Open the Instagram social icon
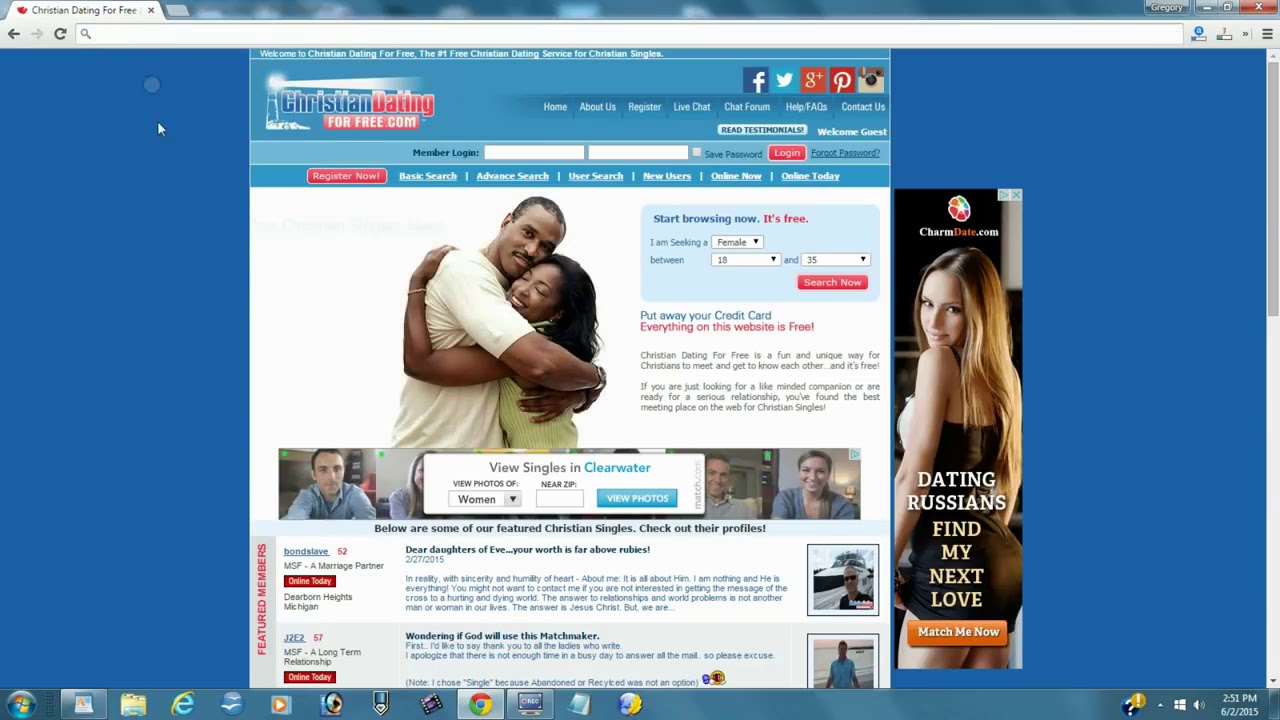This screenshot has height=720, width=1280. [871, 80]
